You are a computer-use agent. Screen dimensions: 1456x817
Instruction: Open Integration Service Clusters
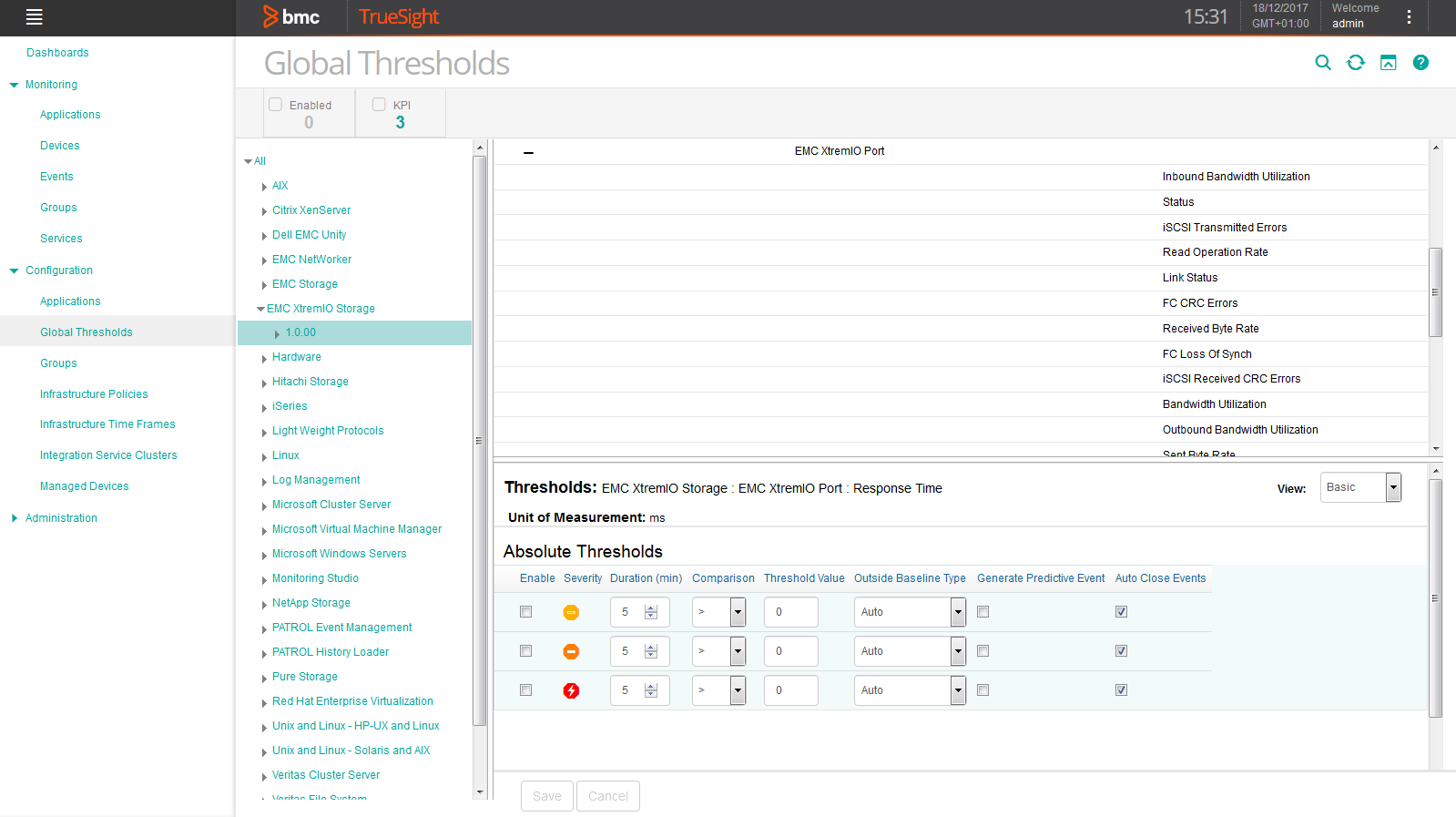tap(108, 455)
